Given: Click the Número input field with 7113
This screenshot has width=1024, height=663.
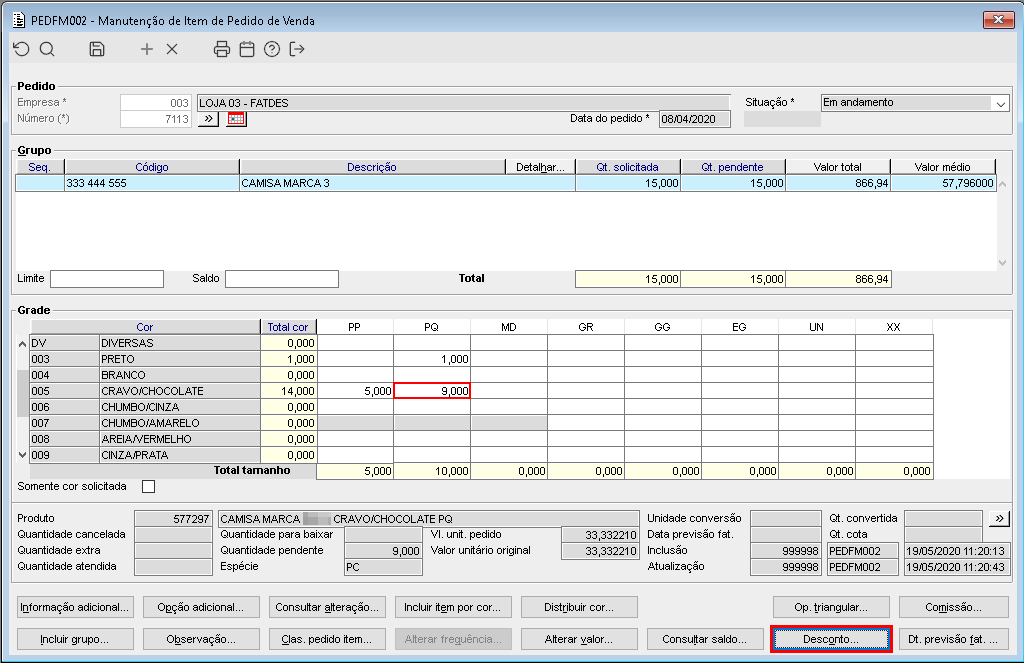Looking at the screenshot, I should coord(155,119).
